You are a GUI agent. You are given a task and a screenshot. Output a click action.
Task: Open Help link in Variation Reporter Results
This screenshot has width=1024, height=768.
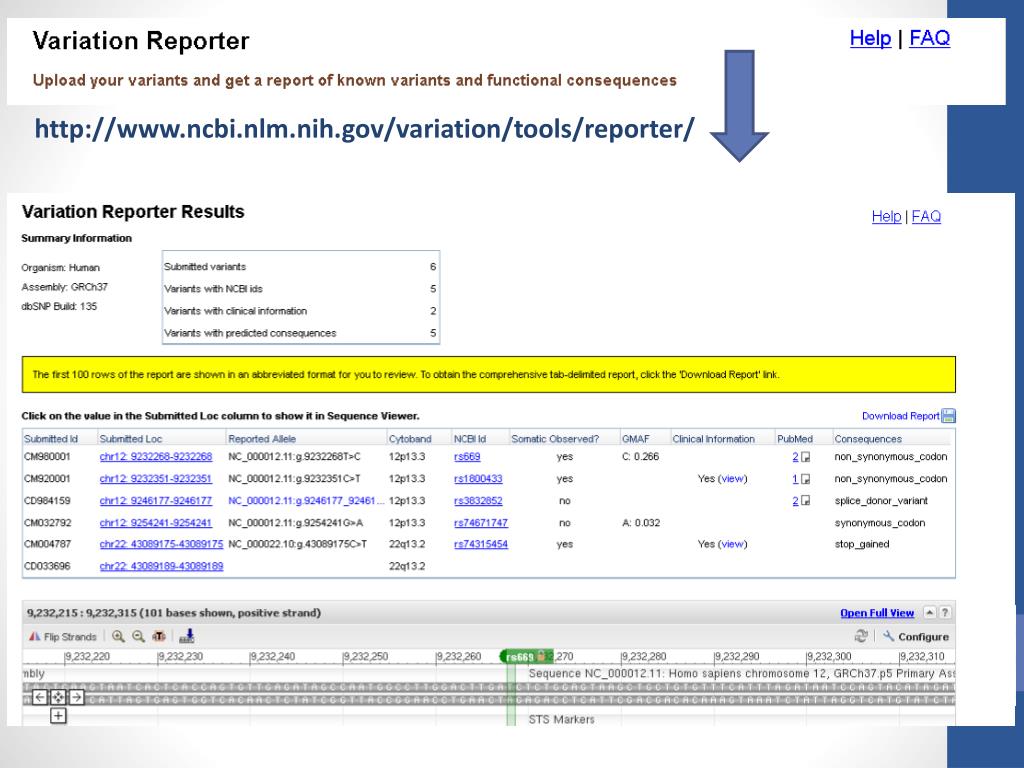886,216
